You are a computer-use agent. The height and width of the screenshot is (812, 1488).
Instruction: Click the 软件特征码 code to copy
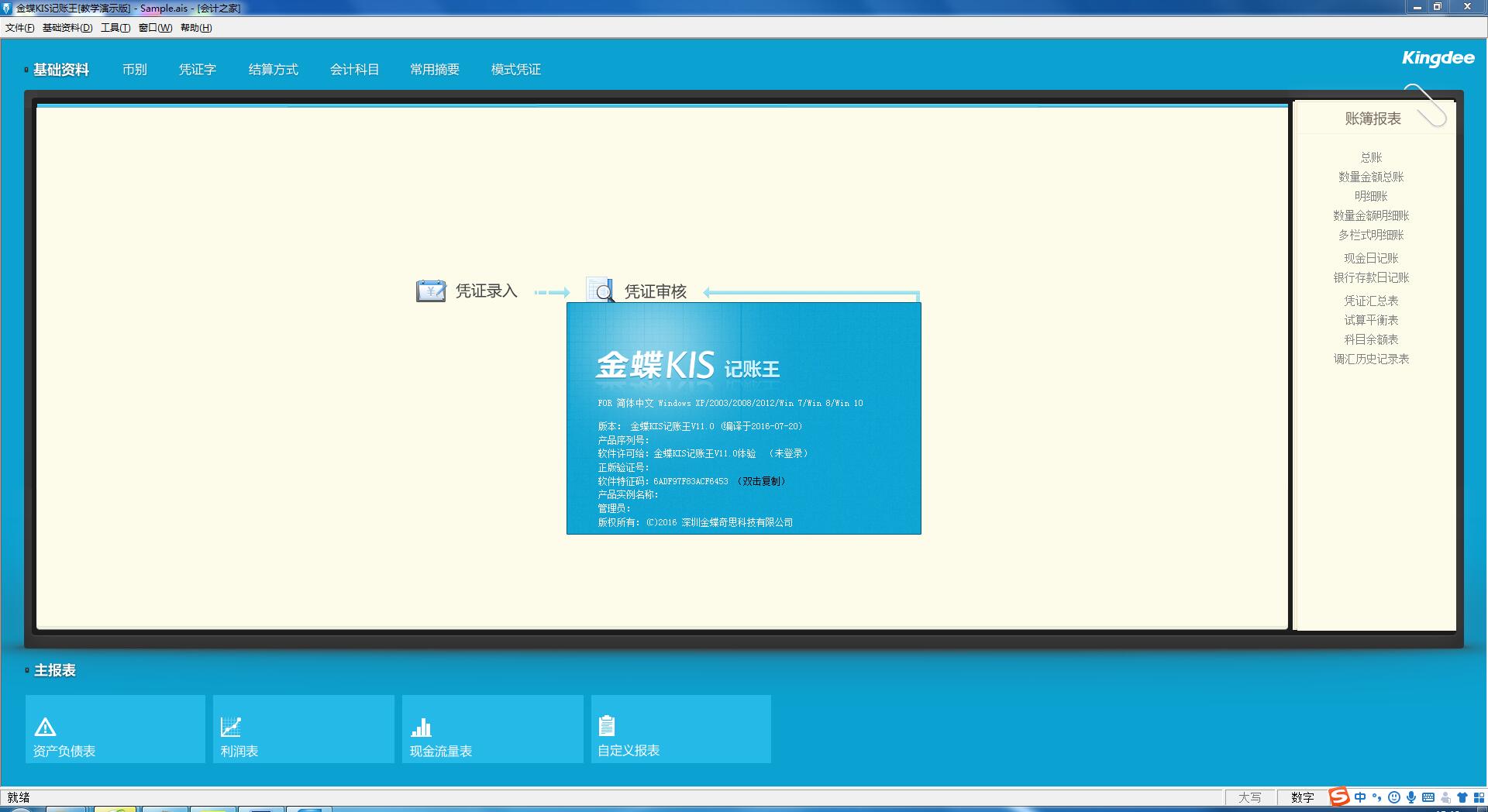pos(691,481)
